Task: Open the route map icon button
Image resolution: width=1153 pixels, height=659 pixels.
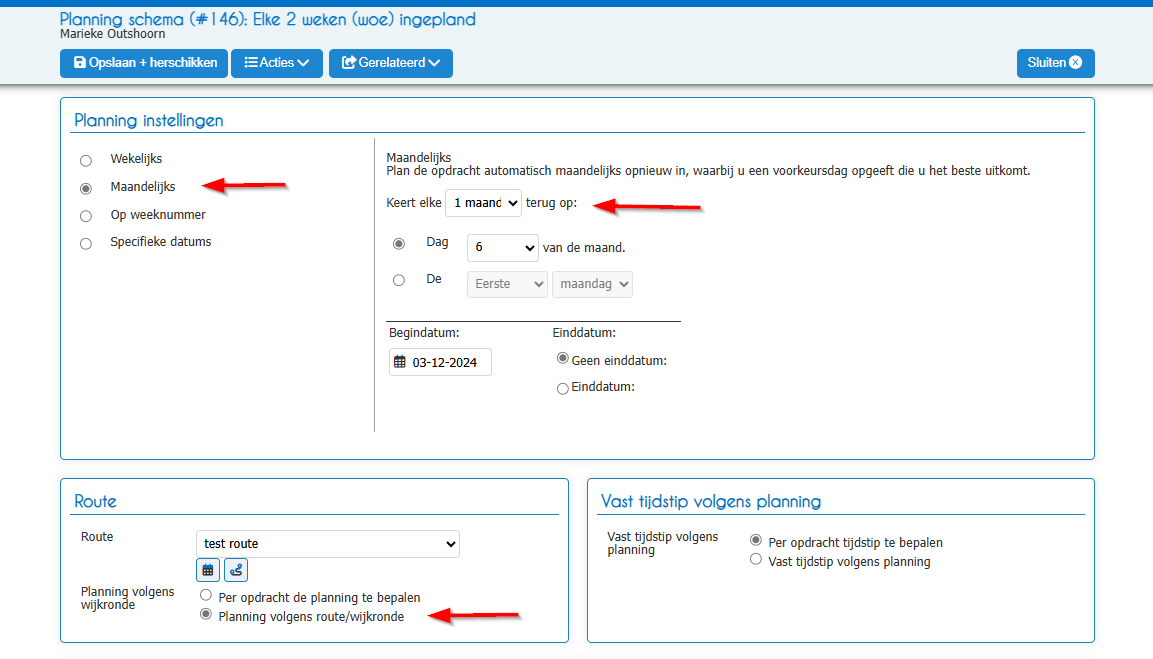Action: (x=236, y=570)
